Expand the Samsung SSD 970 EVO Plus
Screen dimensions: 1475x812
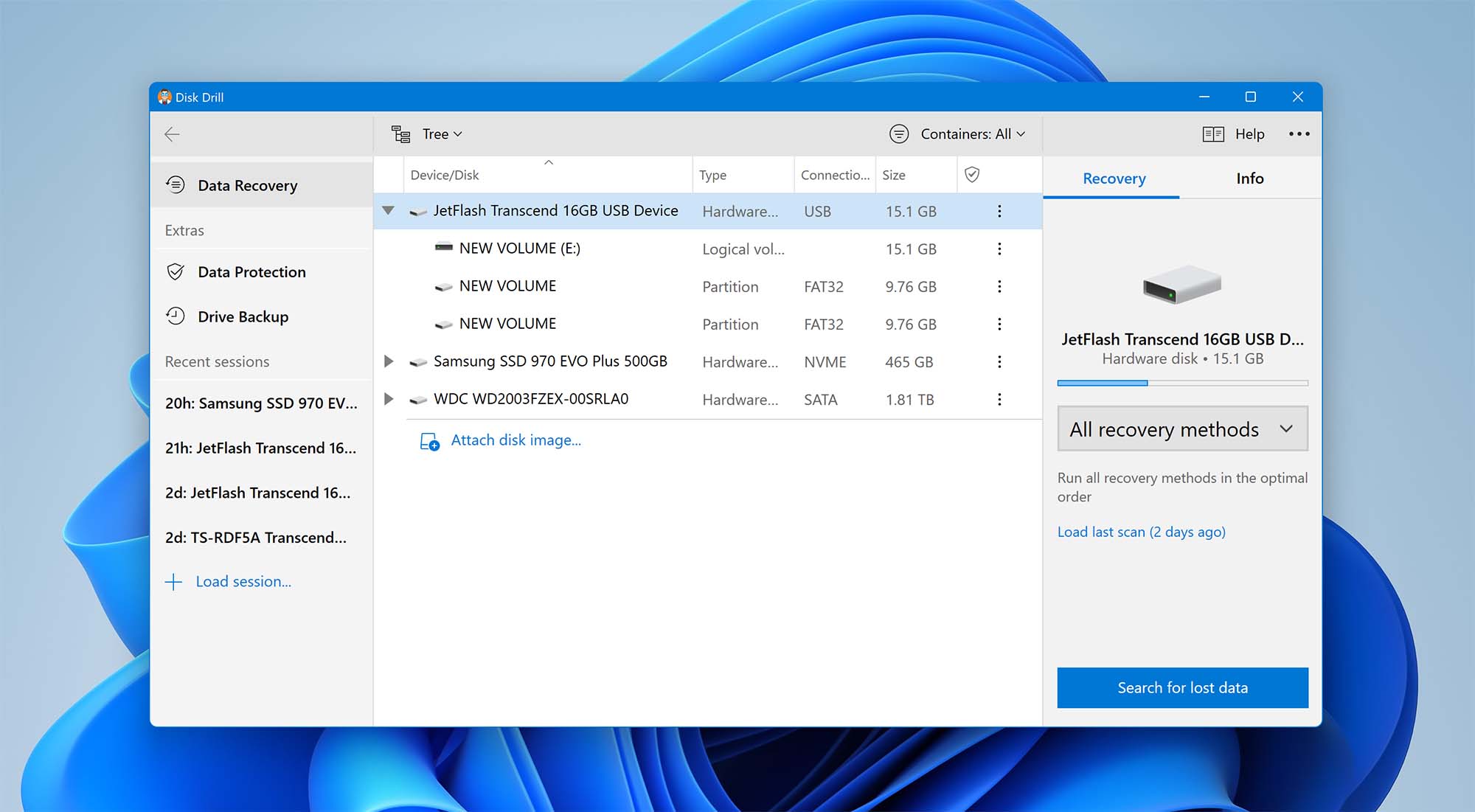coord(388,361)
